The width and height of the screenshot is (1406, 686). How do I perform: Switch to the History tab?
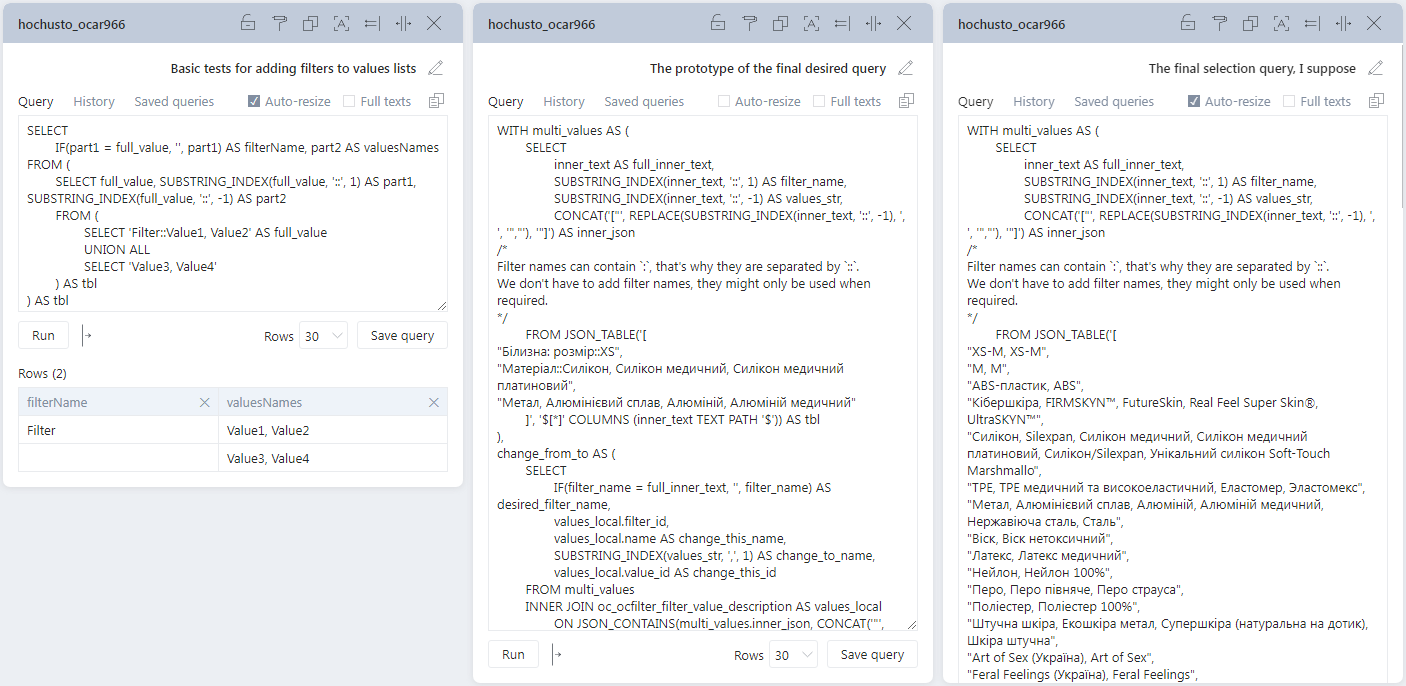point(93,101)
